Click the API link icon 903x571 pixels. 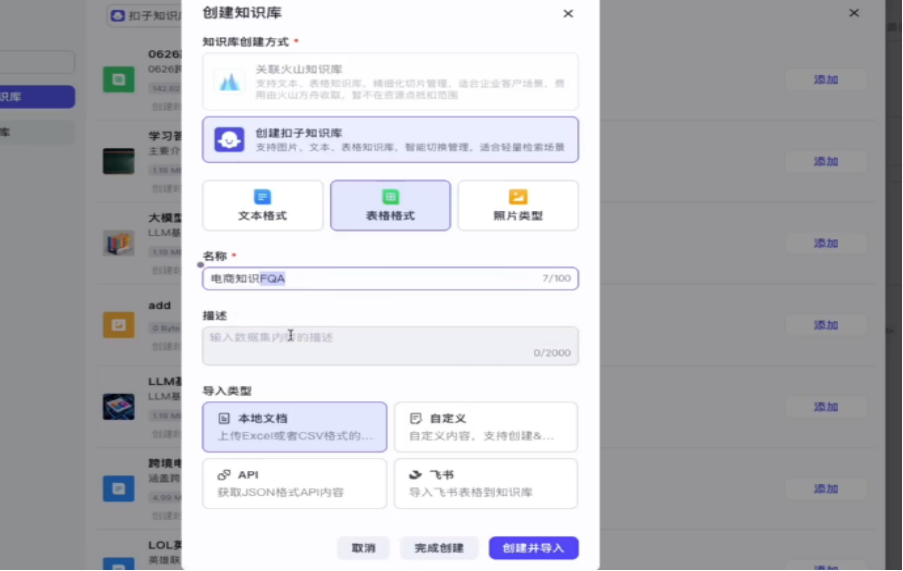[x=224, y=475]
